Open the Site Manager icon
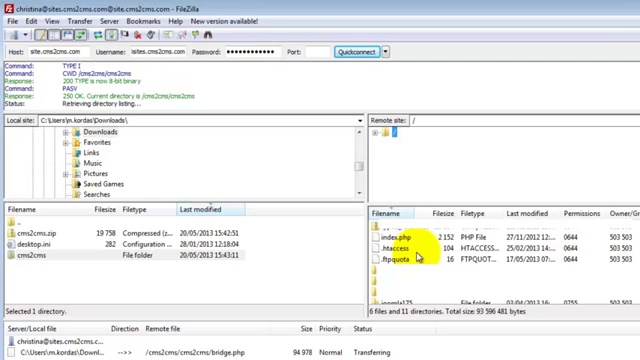 pos(14,35)
